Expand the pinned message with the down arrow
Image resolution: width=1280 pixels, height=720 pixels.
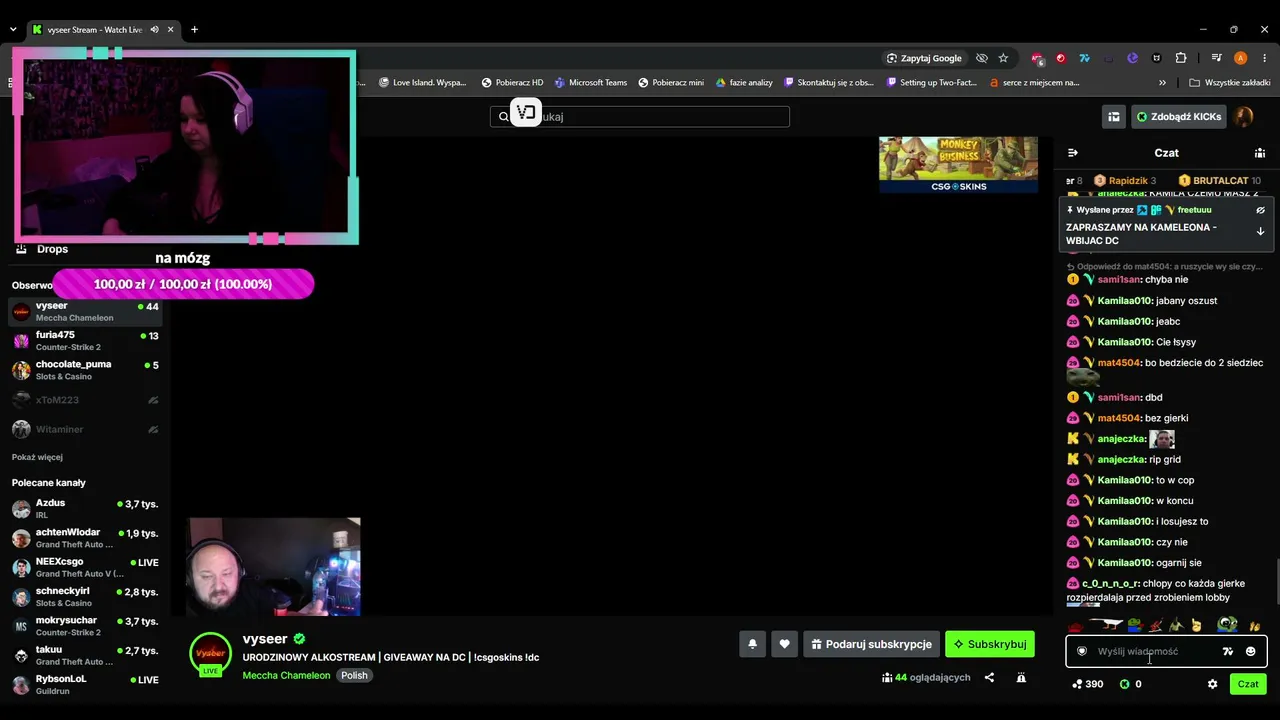[x=1260, y=232]
